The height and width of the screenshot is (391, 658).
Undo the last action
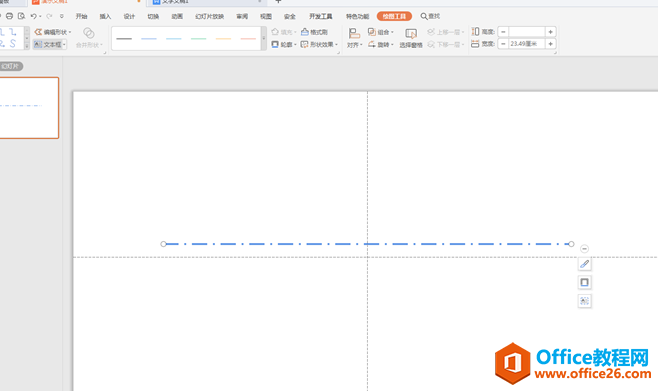coord(34,16)
